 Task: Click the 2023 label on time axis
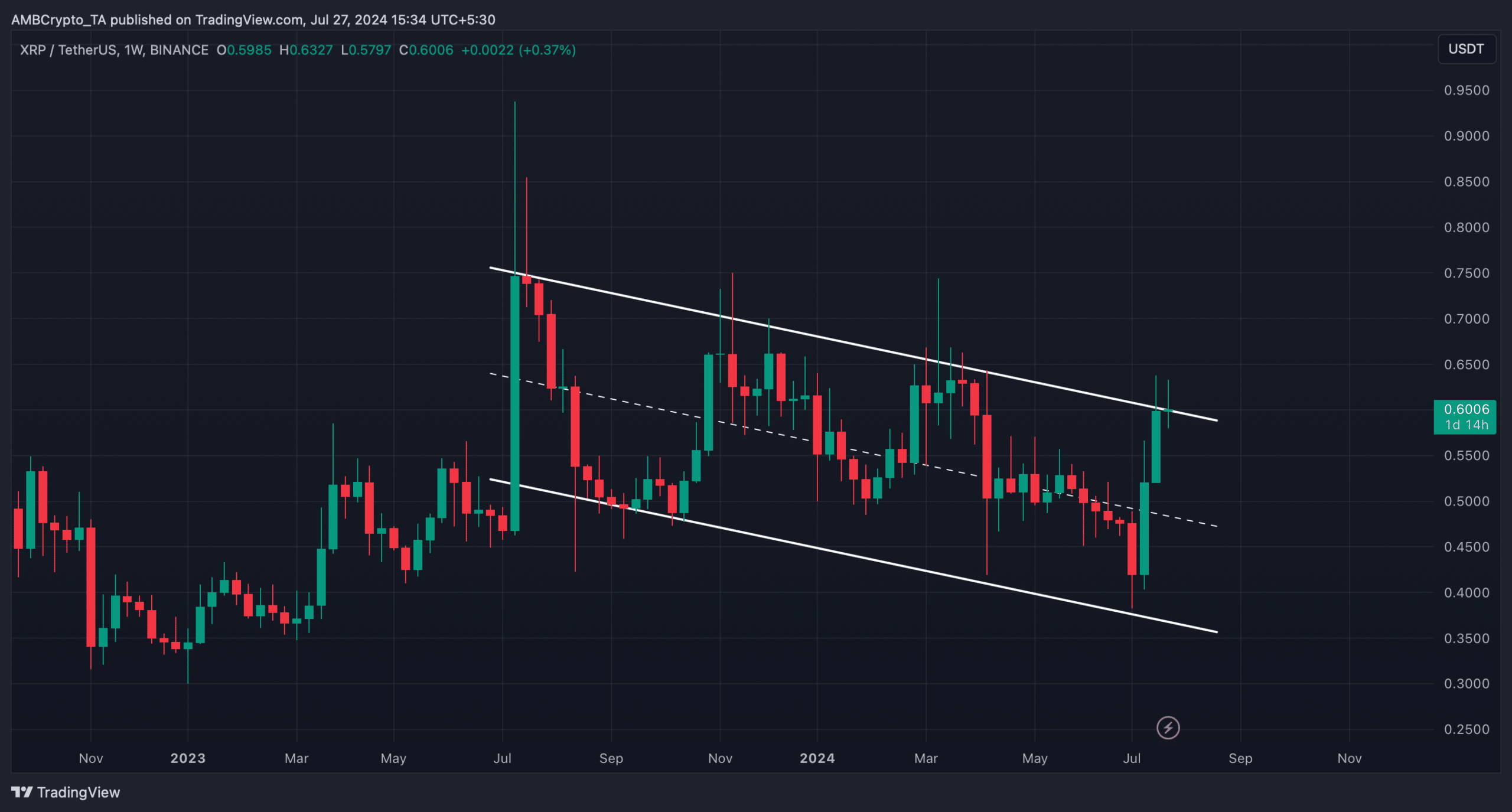tap(188, 758)
